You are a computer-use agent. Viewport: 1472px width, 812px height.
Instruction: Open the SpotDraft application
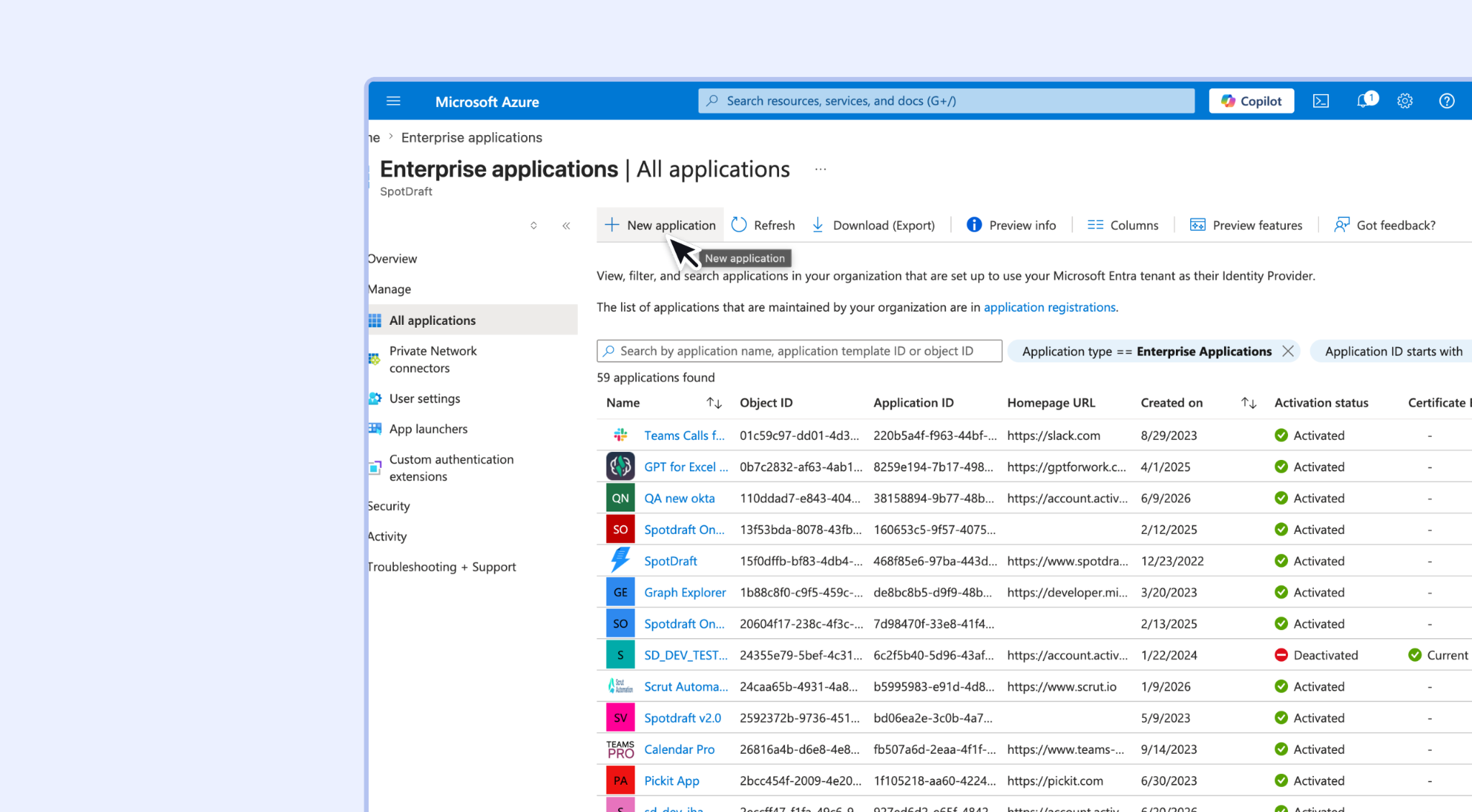click(x=671, y=561)
